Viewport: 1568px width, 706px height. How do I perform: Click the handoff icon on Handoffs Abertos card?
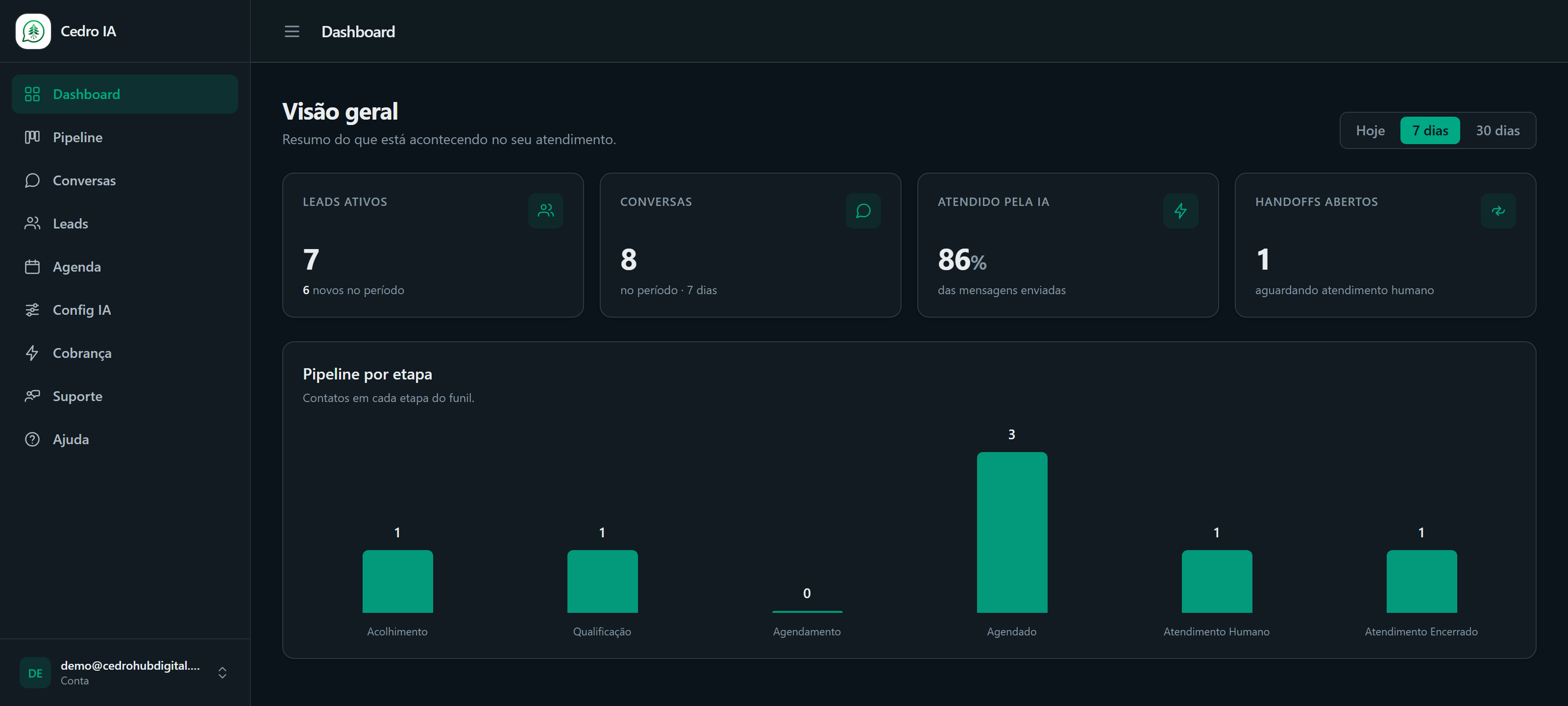[x=1497, y=211]
